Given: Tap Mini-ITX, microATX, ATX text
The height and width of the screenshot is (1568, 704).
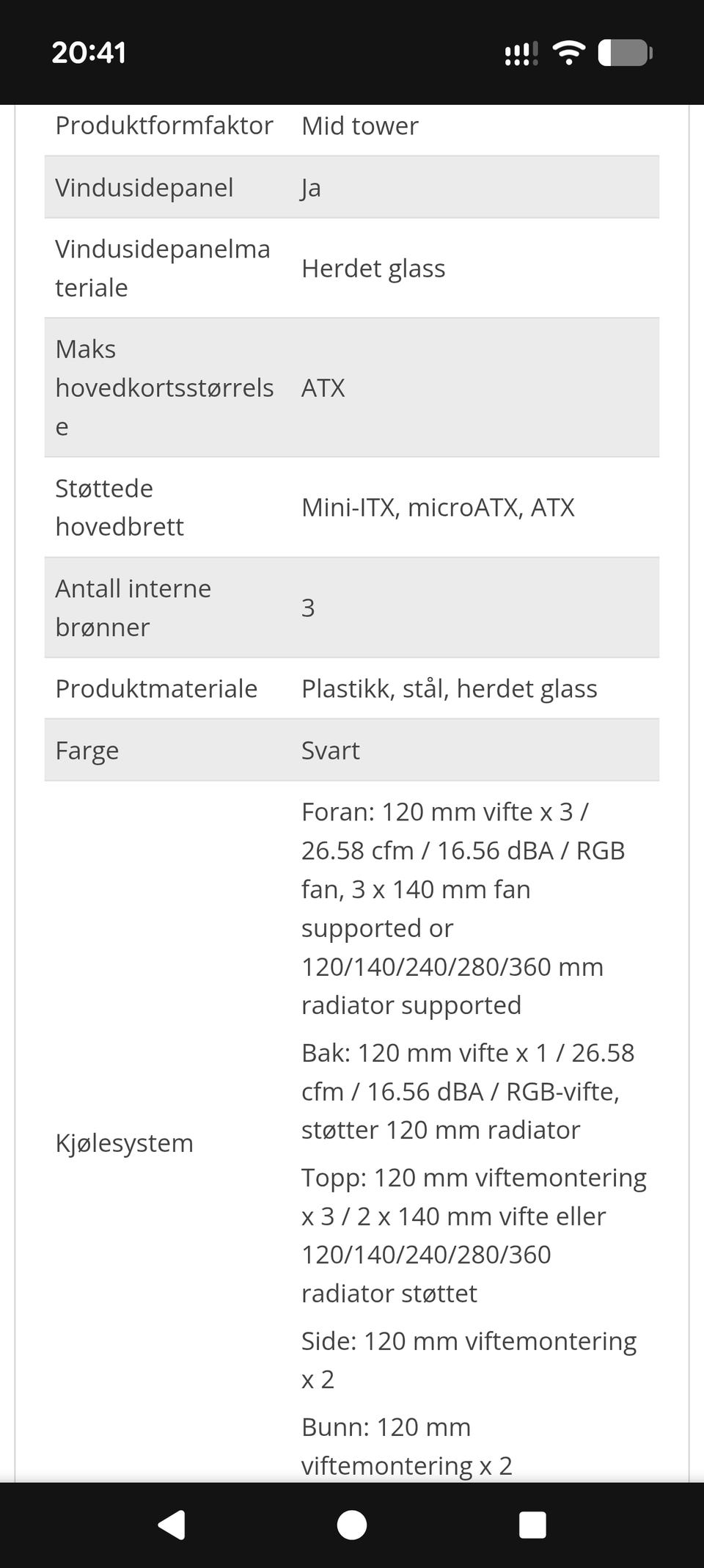Looking at the screenshot, I should pos(438,508).
